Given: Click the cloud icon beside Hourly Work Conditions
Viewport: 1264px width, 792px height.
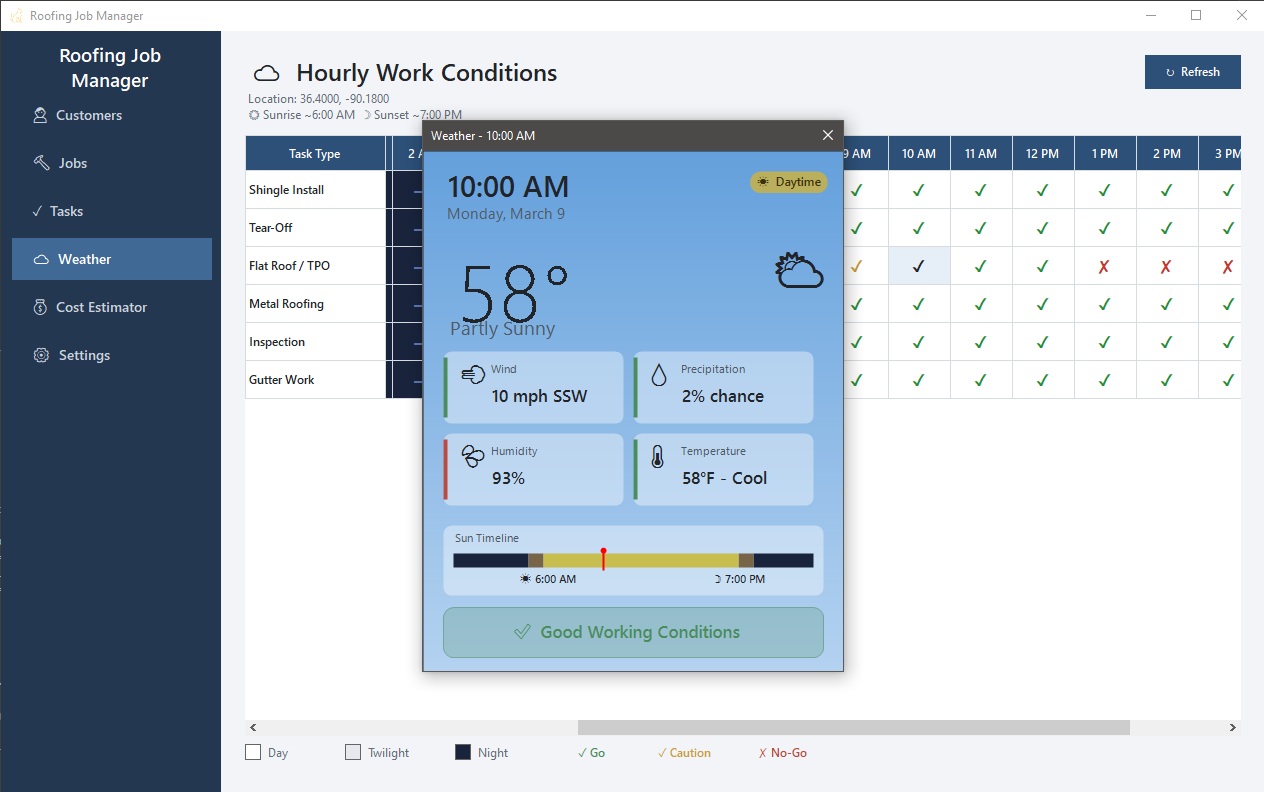Looking at the screenshot, I should tap(266, 73).
